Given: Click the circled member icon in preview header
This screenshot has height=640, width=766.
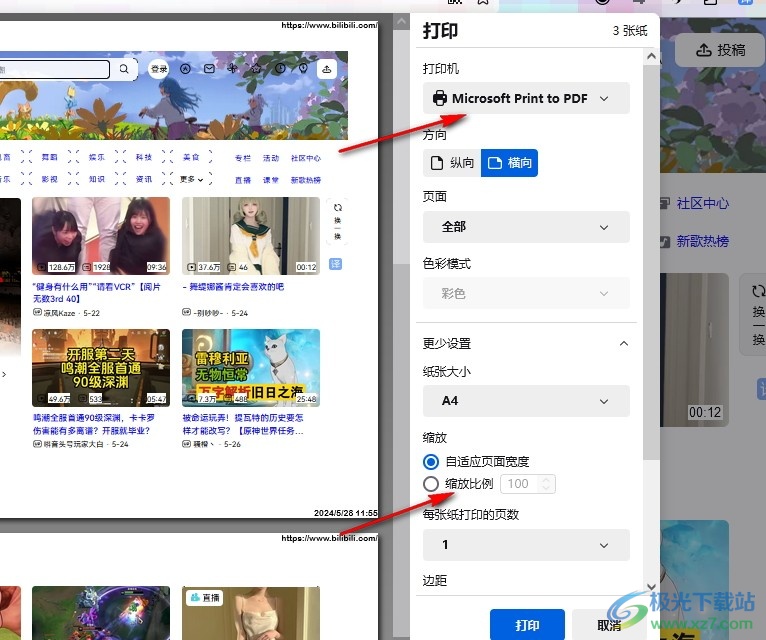Looking at the screenshot, I should (185, 69).
